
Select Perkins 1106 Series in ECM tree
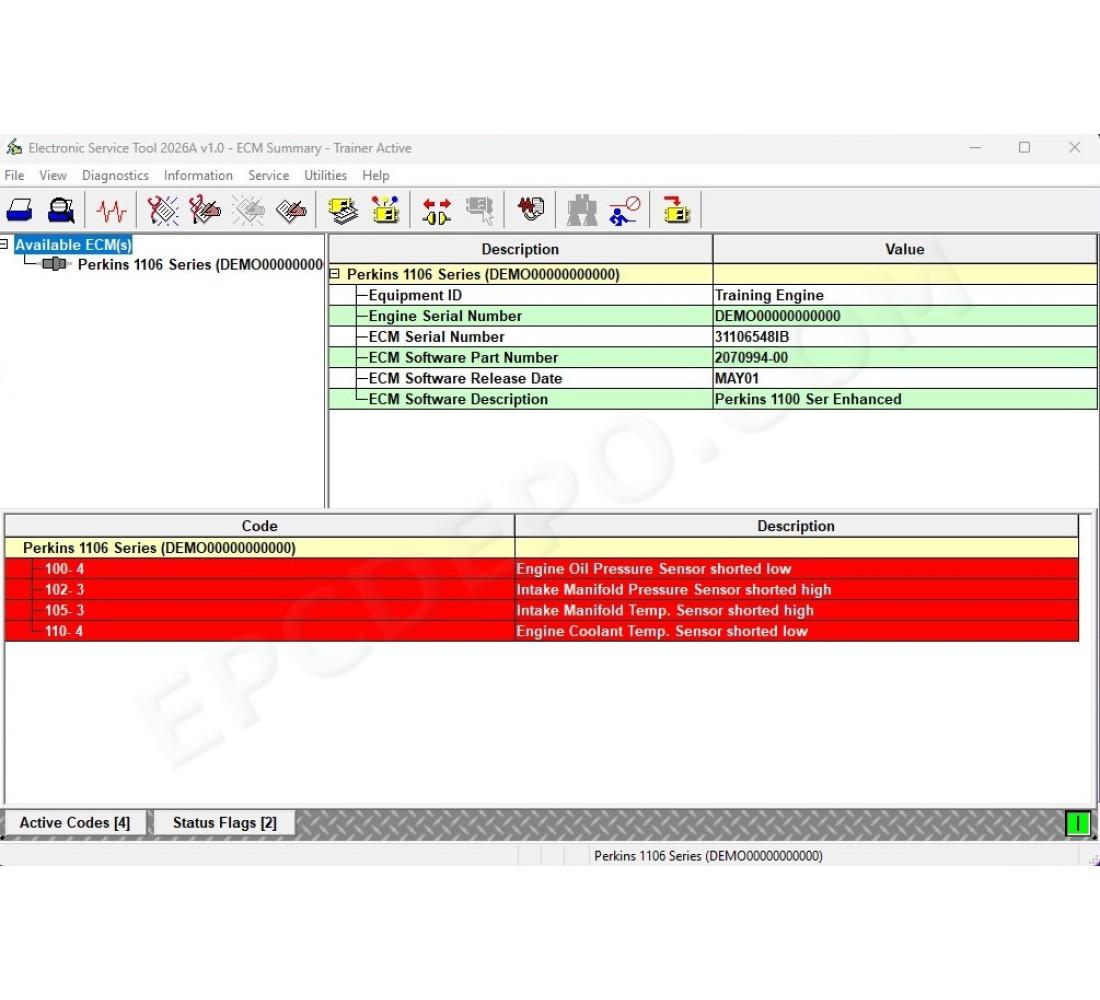200,265
